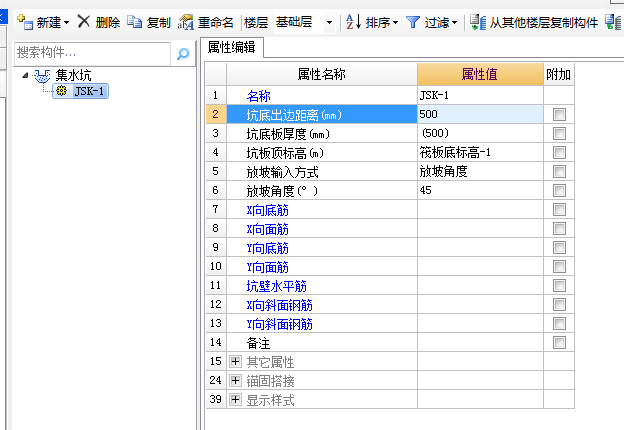Screen dimensions: 624x430
Task: Open the 过滤 dropdown arrow
Action: coord(454,23)
